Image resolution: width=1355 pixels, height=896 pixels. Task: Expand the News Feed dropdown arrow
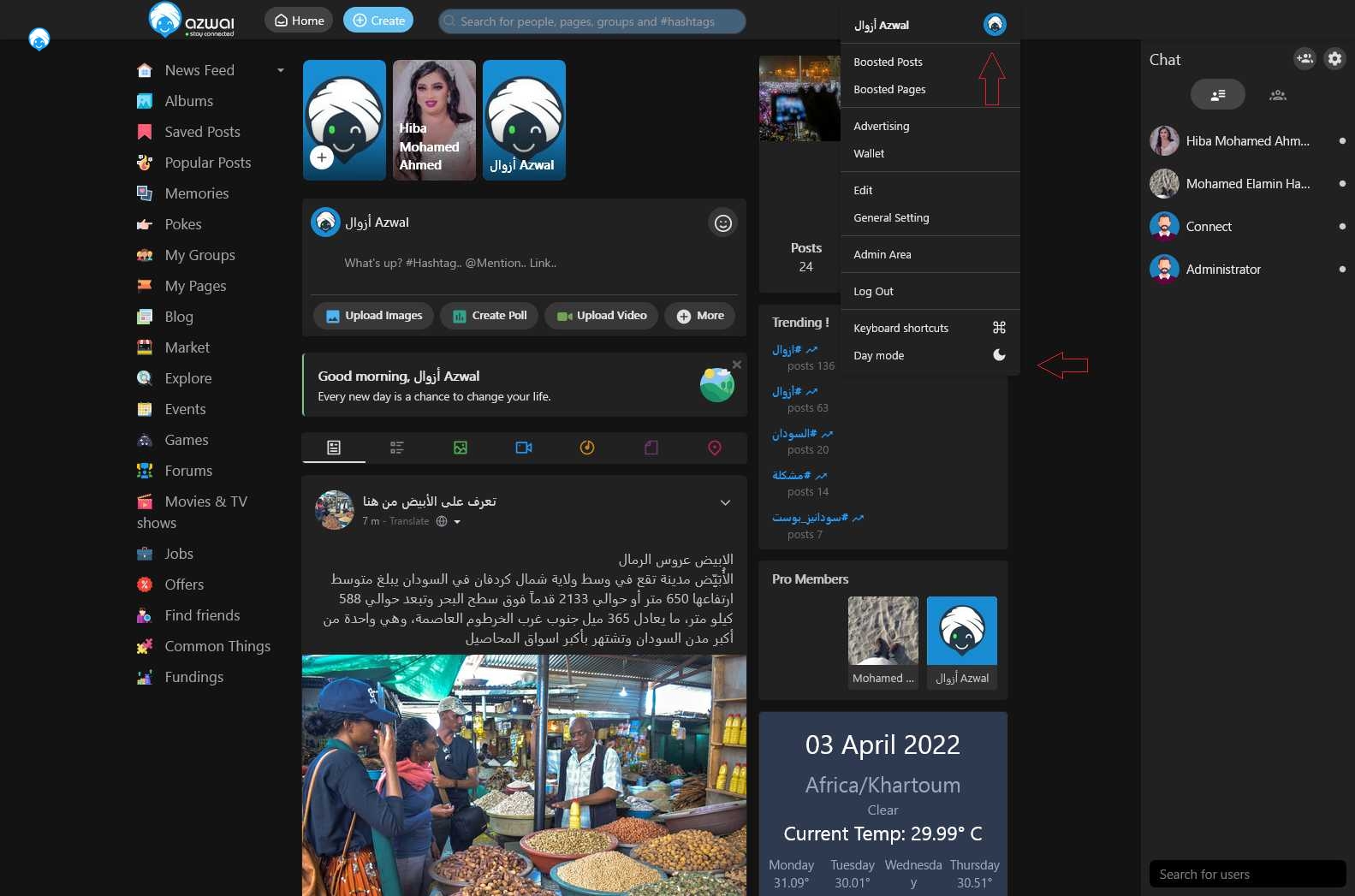click(281, 70)
